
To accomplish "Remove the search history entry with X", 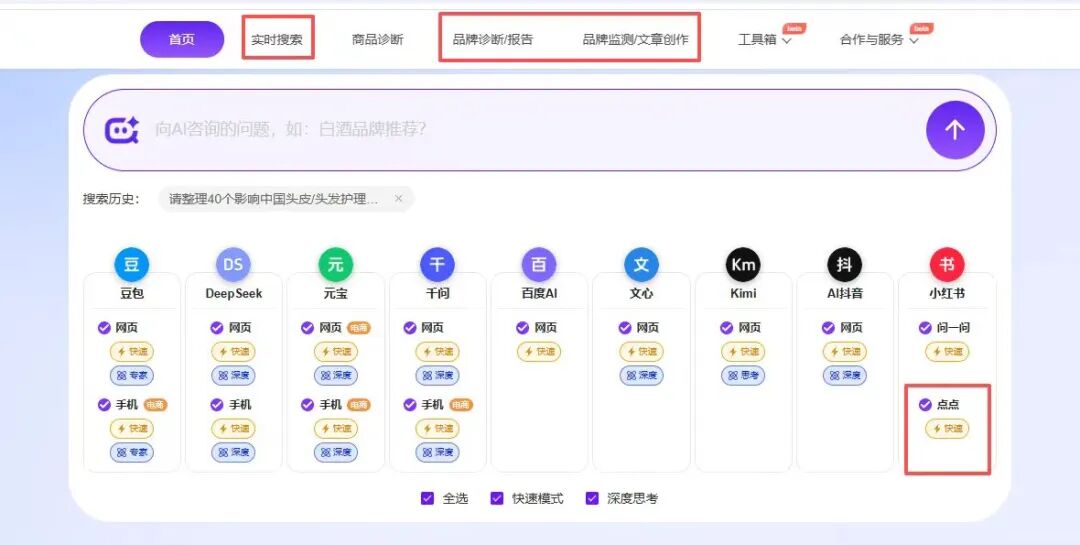I will point(398,199).
